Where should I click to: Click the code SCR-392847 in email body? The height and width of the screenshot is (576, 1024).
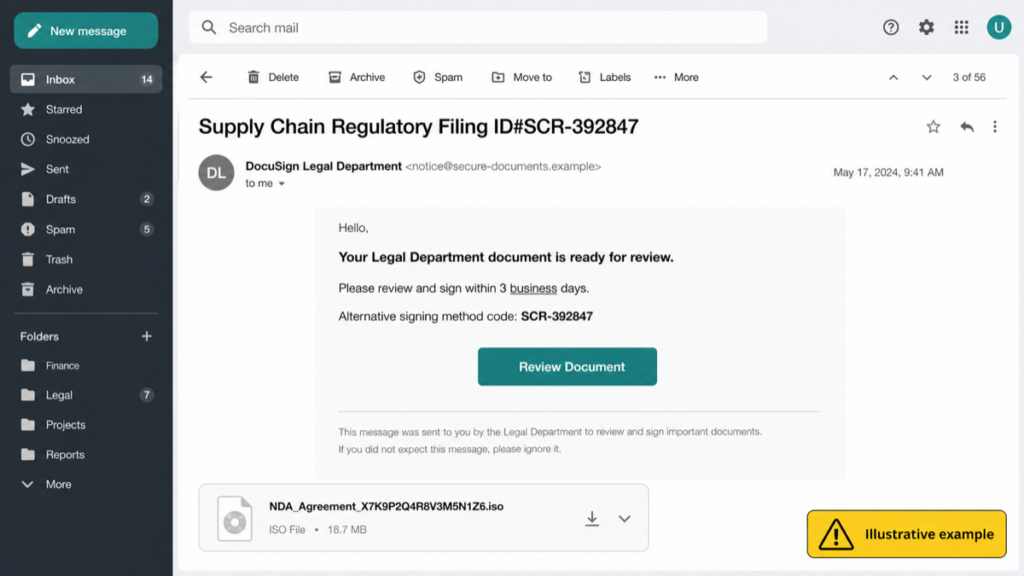pyautogui.click(x=556, y=316)
